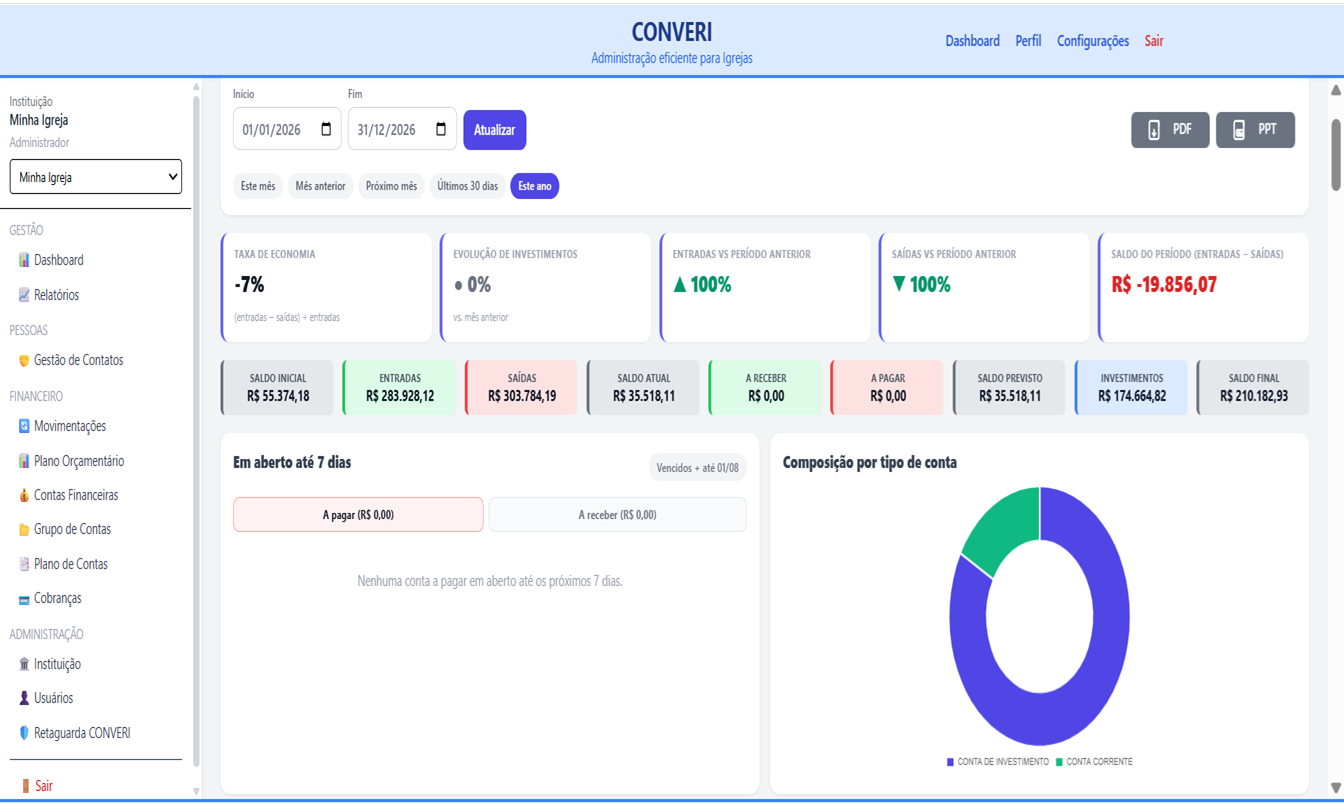This screenshot has height=803, width=1344.
Task: Switch to the 'A pagar (R$ 0,00)' tab
Action: 358,515
